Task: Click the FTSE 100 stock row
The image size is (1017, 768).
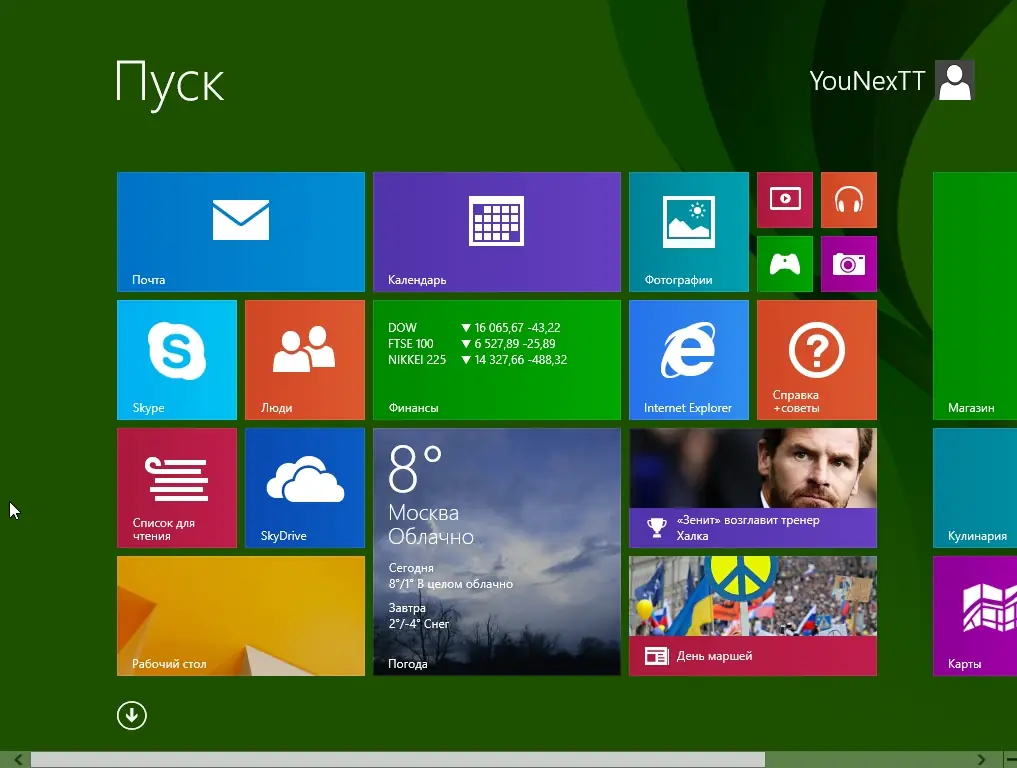Action: [472, 344]
